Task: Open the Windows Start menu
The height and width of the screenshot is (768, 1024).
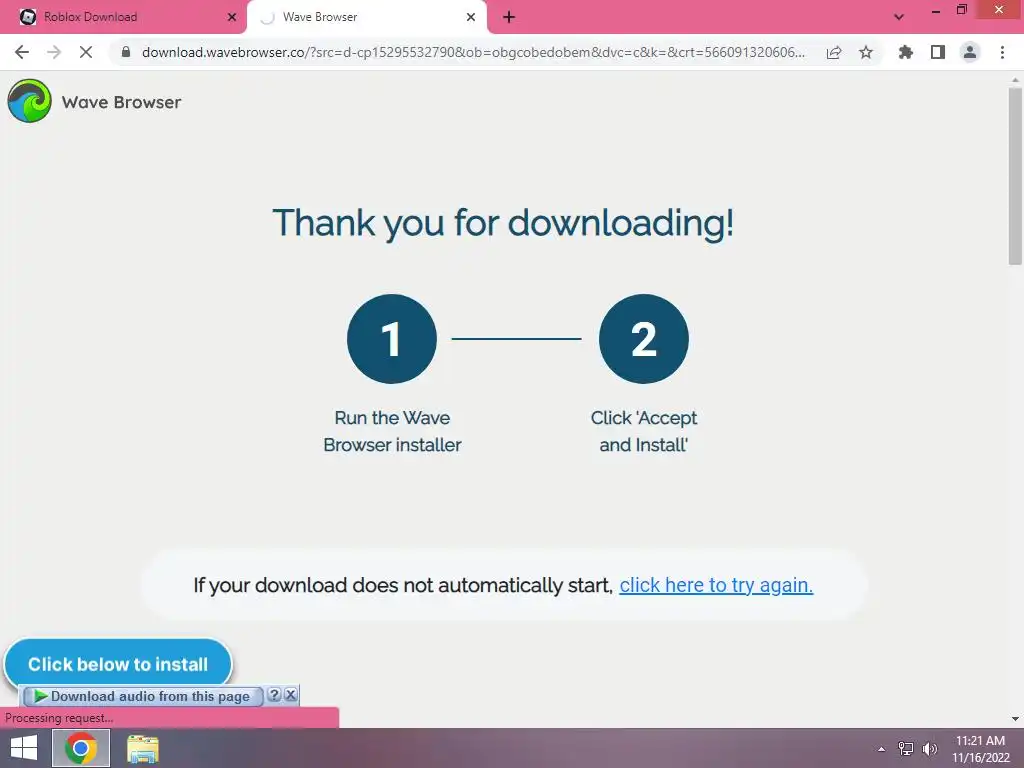Action: click(24, 748)
